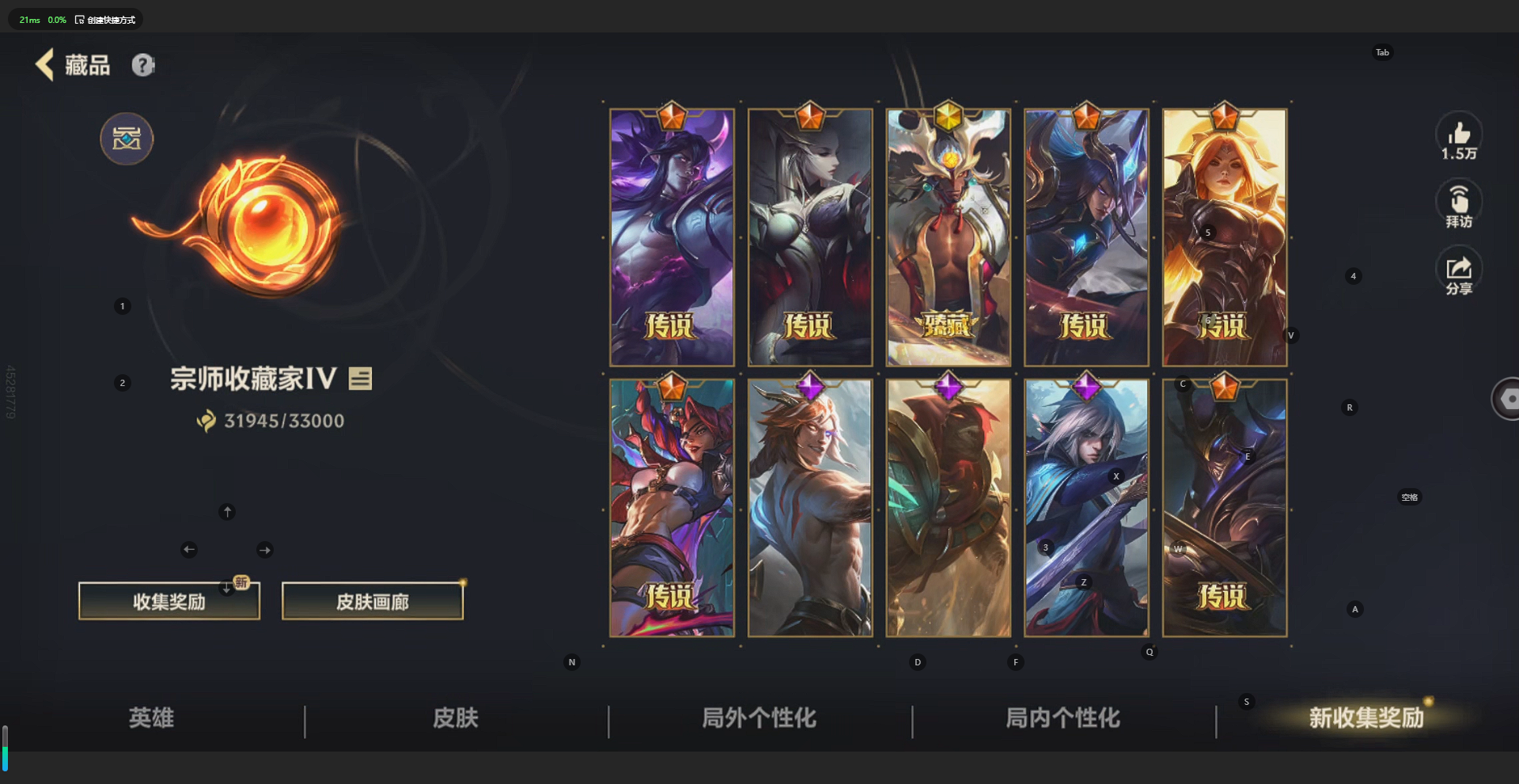The height and width of the screenshot is (784, 1519).
Task: Open the list icon beside 宗师收藏家IV
Action: pyautogui.click(x=360, y=379)
